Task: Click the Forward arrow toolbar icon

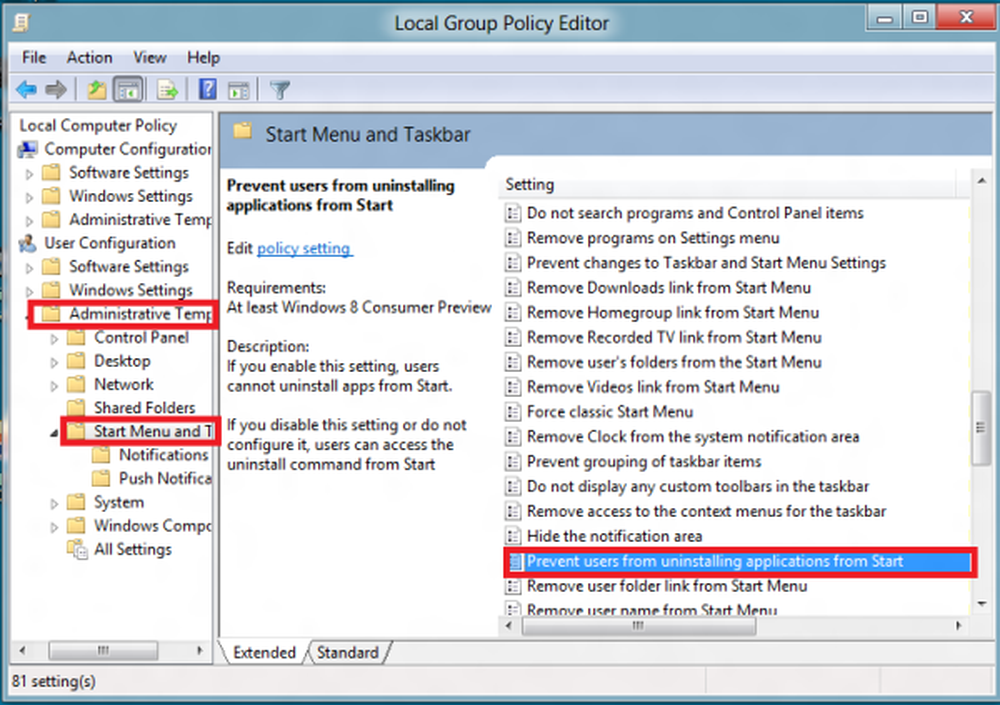Action: pyautogui.click(x=56, y=90)
